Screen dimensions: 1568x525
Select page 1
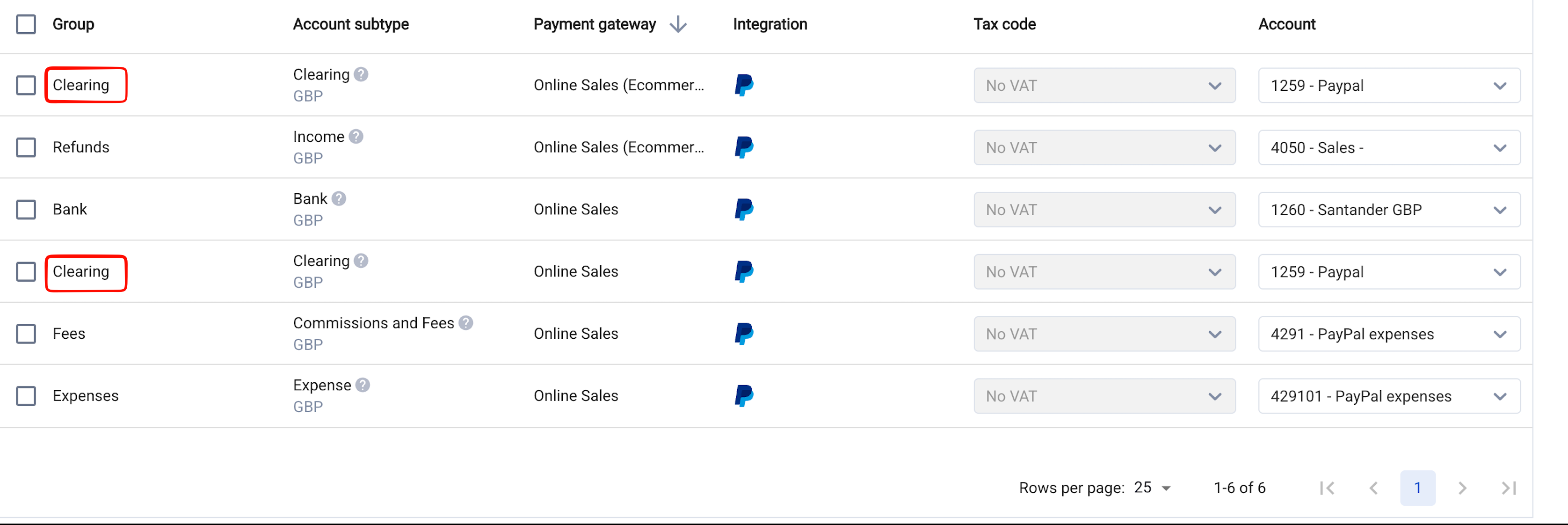1418,488
